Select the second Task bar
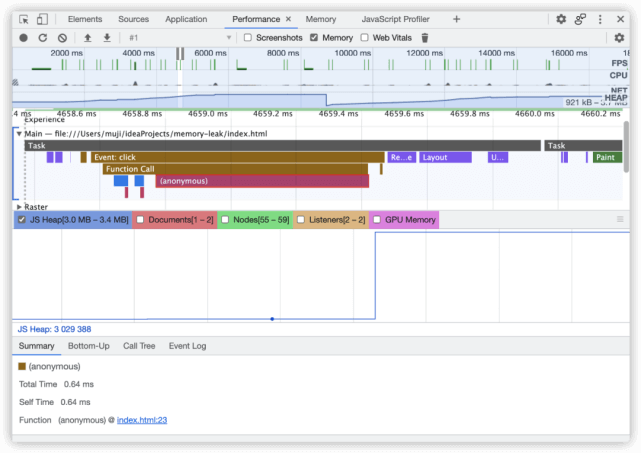Viewport: 641px width, 453px height. [583, 146]
